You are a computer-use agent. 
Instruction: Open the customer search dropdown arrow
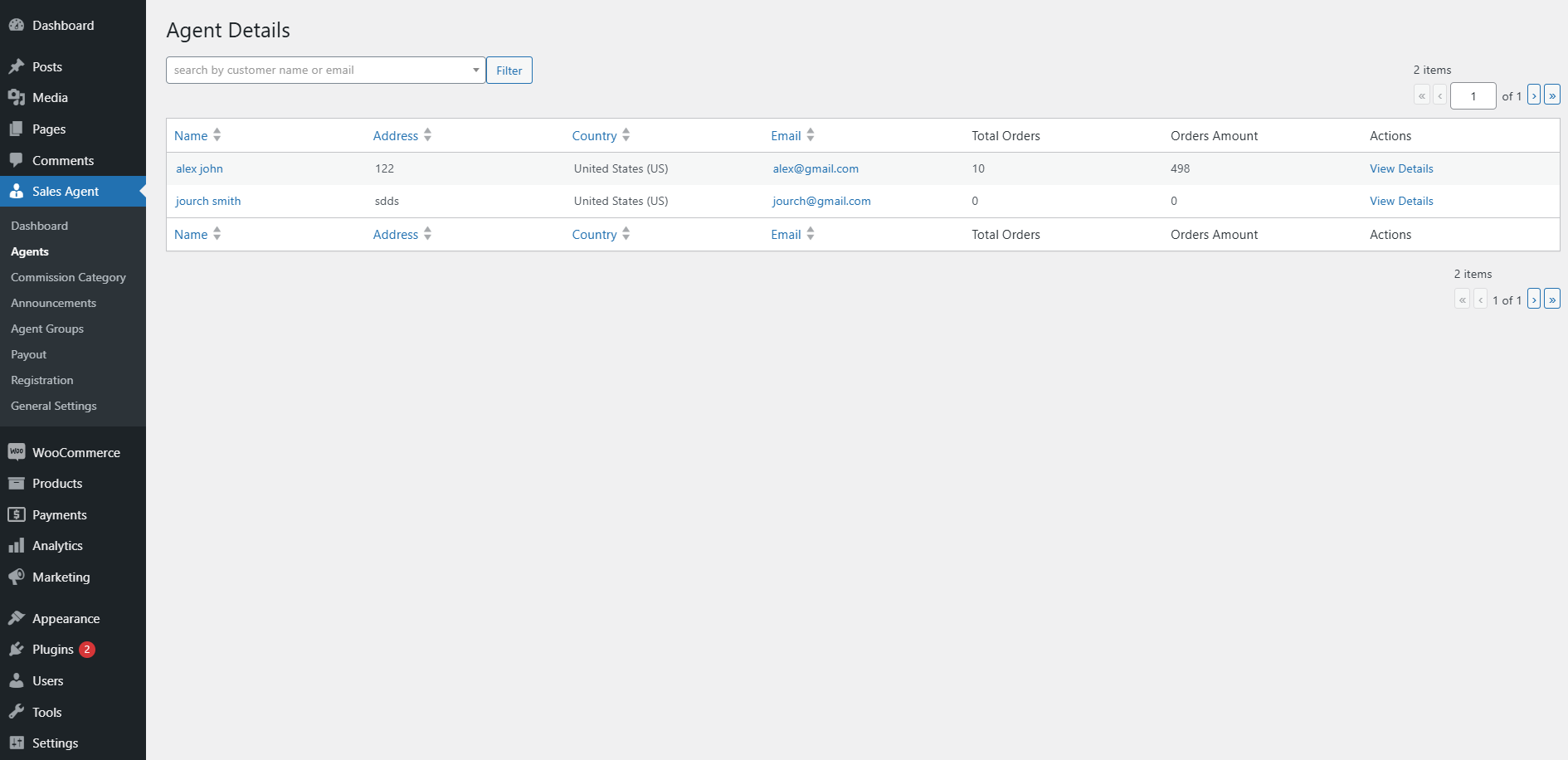(x=475, y=70)
